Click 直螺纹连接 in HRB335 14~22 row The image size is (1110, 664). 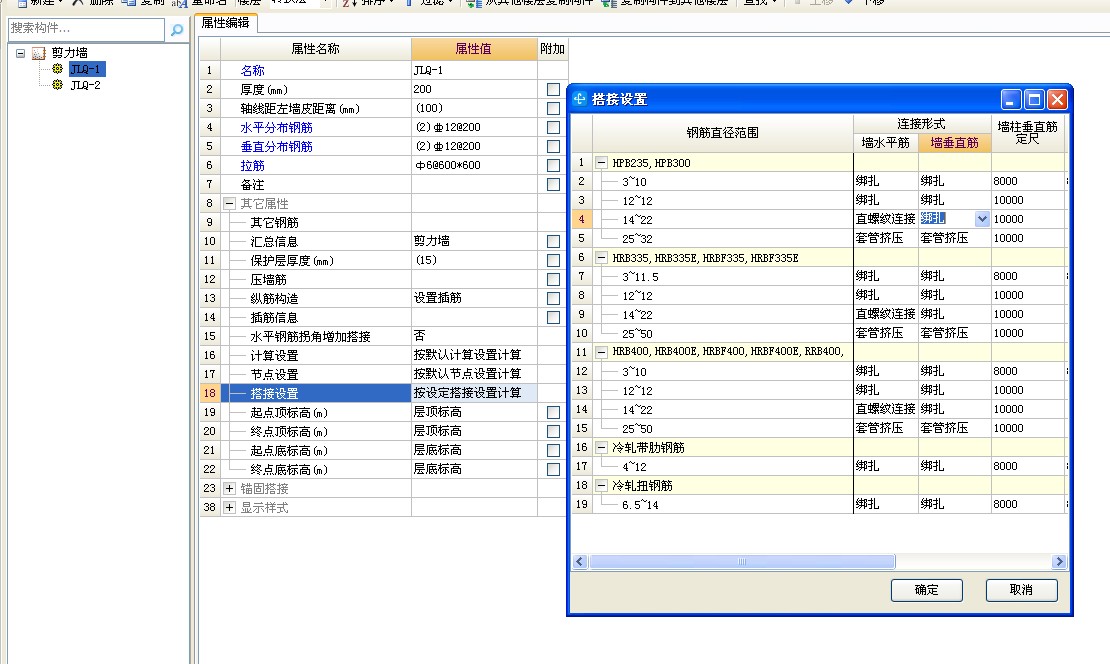[886, 314]
